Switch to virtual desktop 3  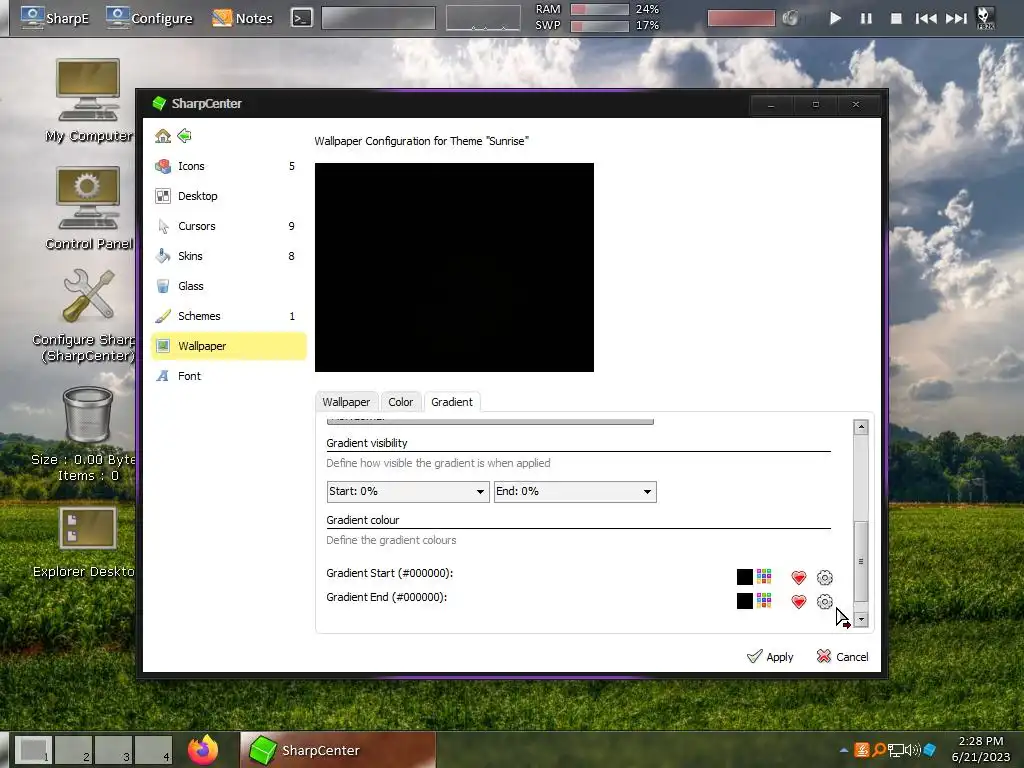[x=114, y=750]
